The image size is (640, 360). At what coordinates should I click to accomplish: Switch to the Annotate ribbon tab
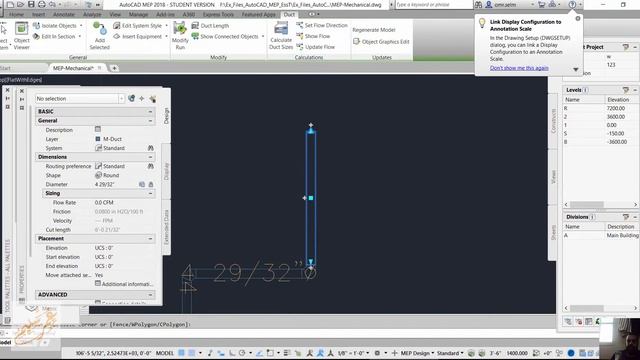[x=64, y=14]
